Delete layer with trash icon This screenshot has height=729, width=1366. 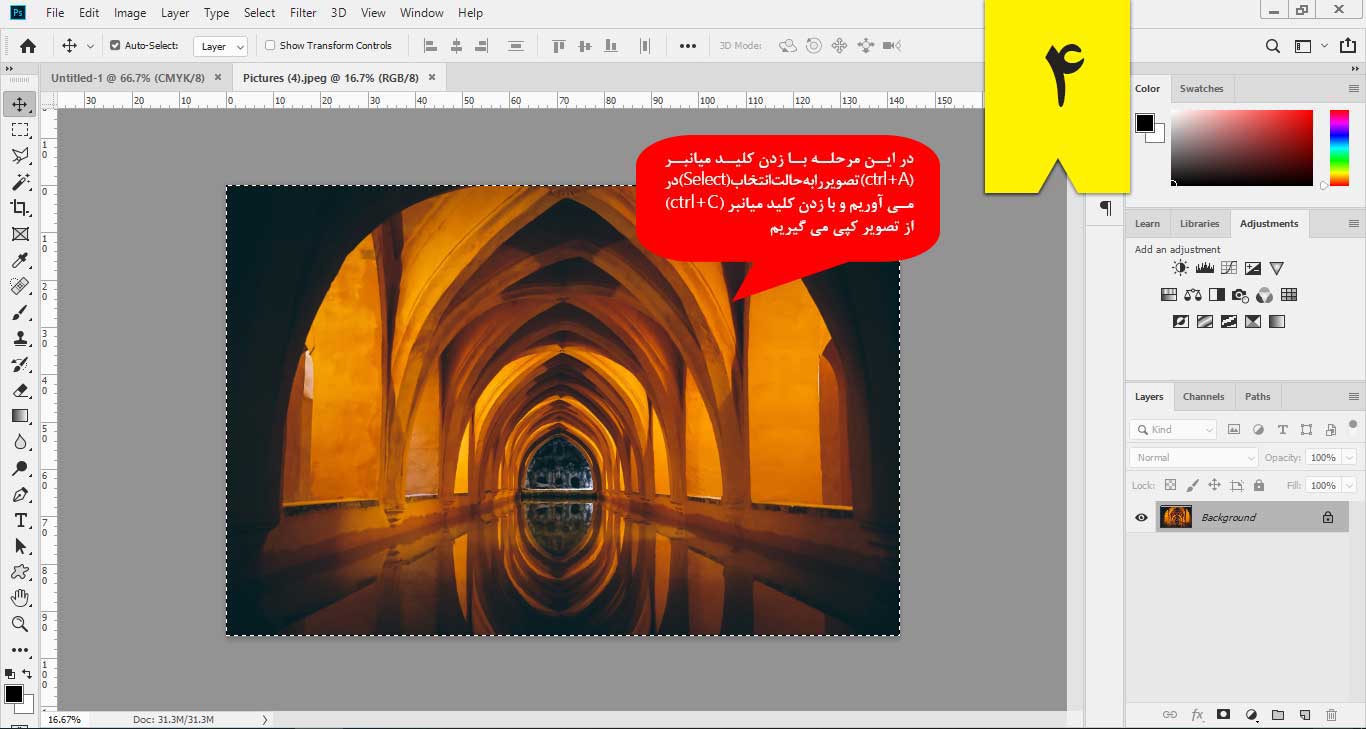[1331, 715]
